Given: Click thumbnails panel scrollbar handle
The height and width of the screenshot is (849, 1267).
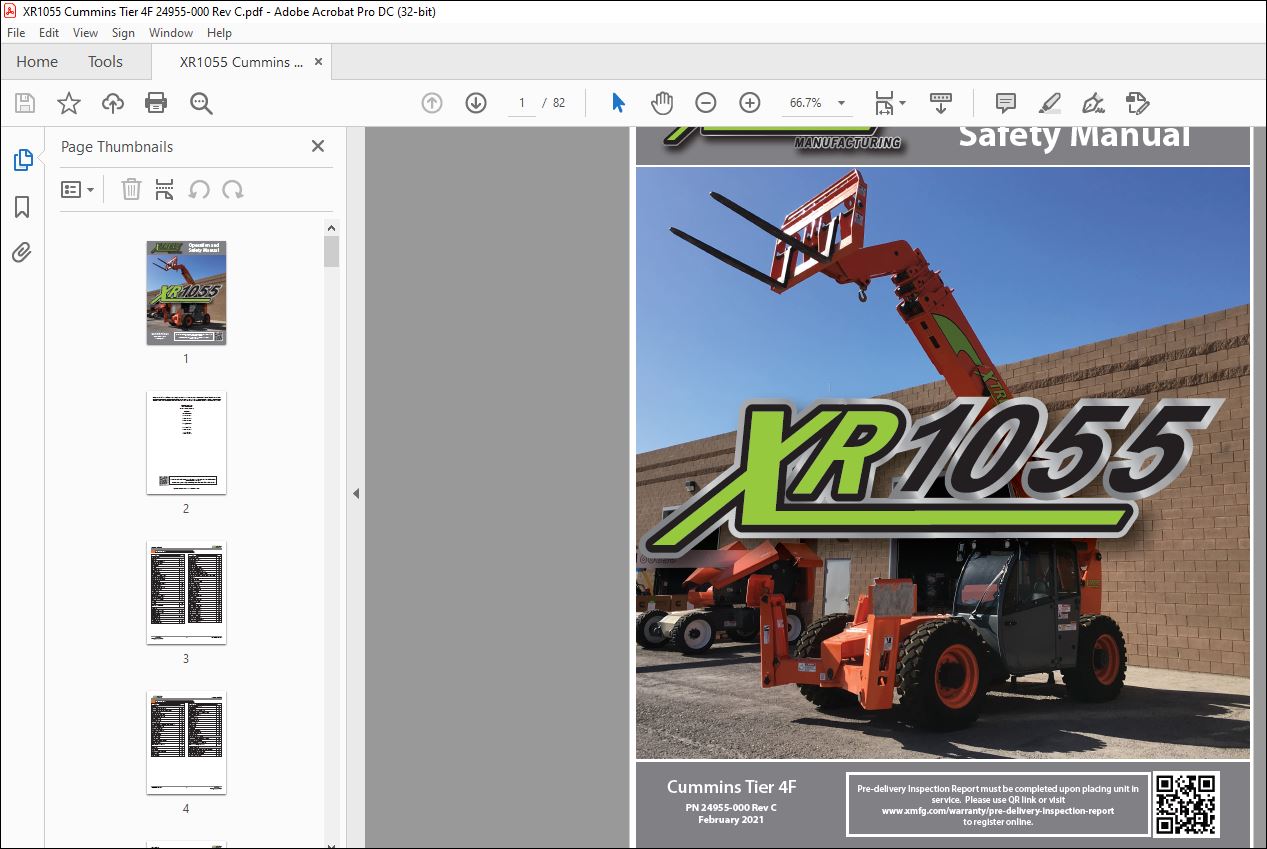Looking at the screenshot, I should (x=332, y=252).
